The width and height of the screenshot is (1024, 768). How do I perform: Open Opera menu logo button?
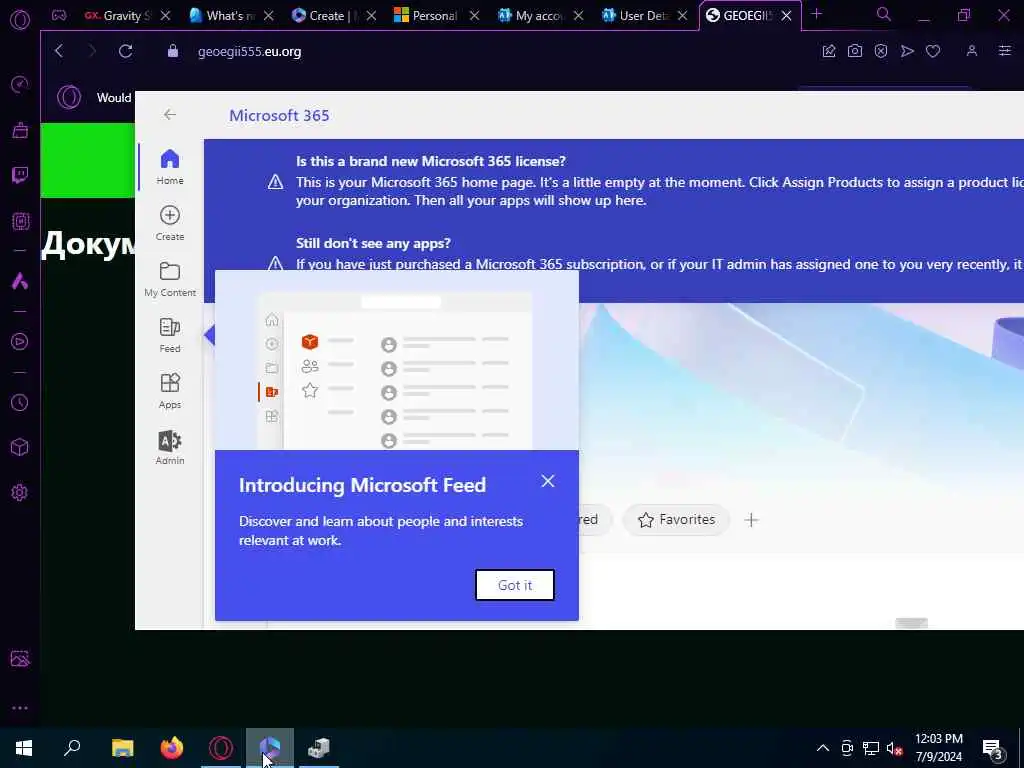tap(20, 19)
